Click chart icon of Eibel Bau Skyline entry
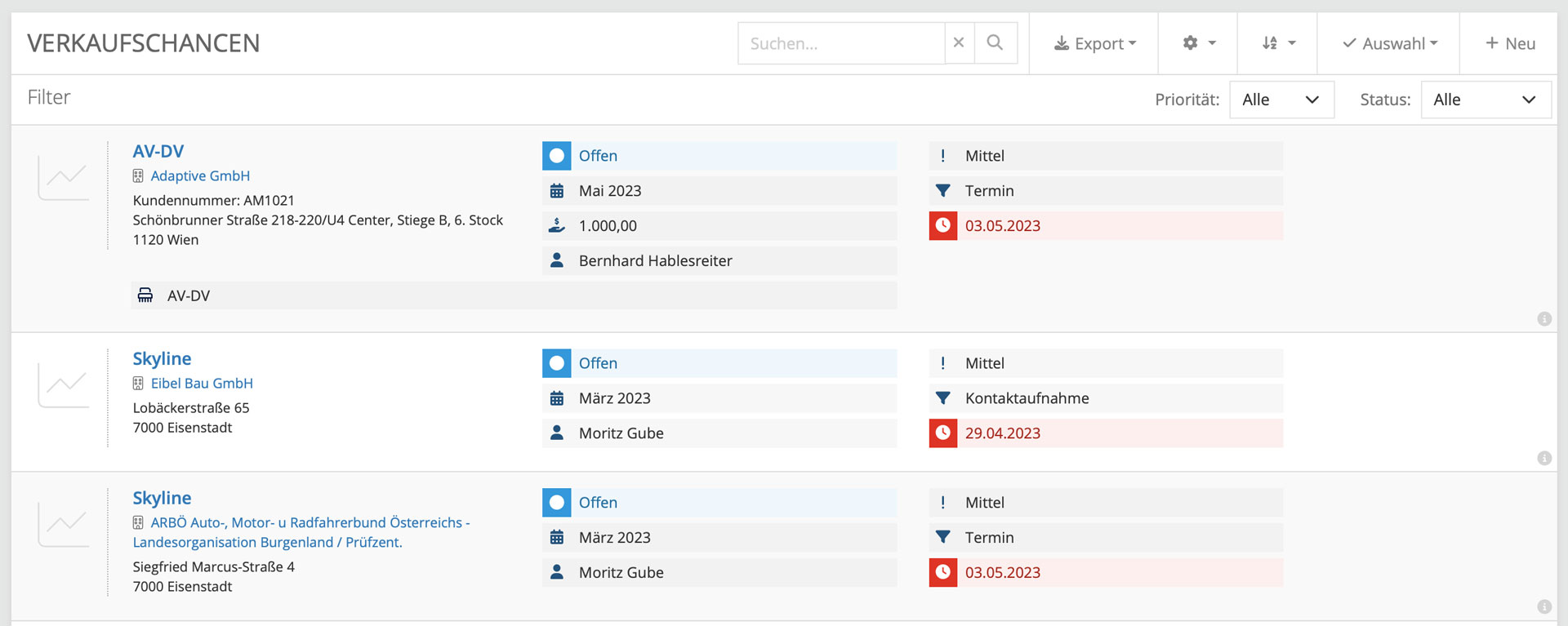Image resolution: width=1568 pixels, height=626 pixels. (64, 384)
